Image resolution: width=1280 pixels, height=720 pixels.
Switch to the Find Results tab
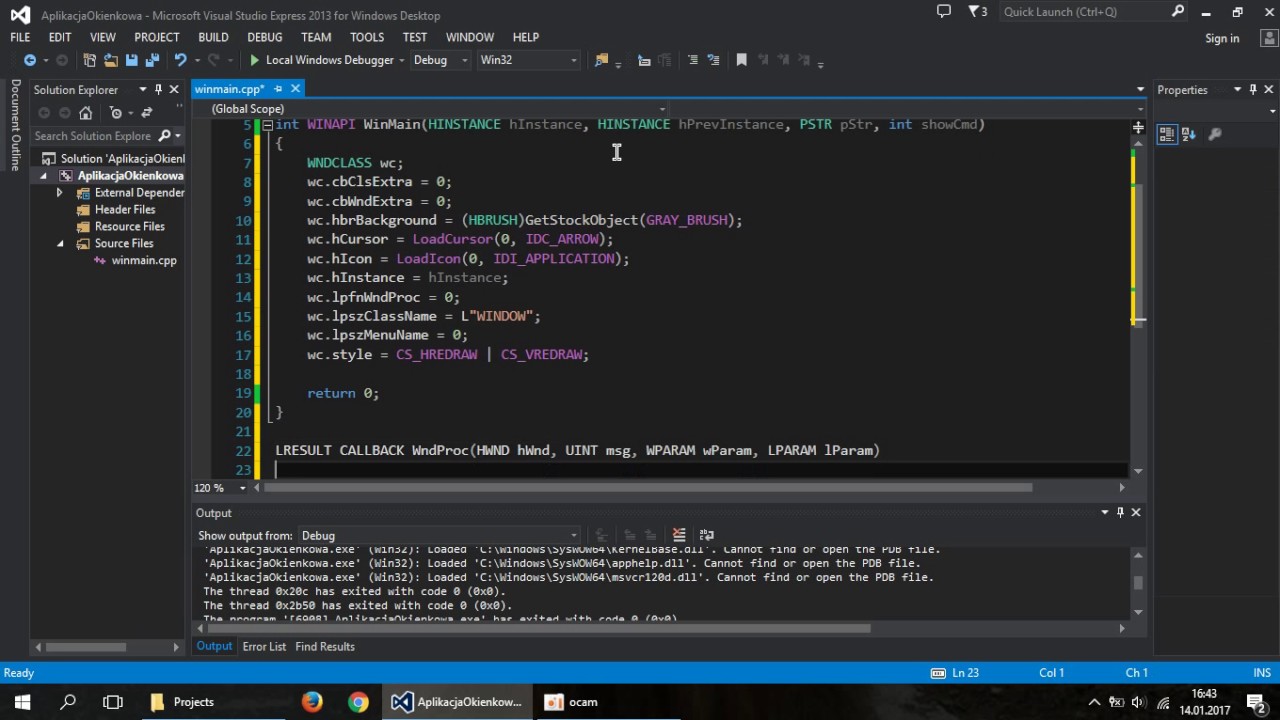[325, 647]
